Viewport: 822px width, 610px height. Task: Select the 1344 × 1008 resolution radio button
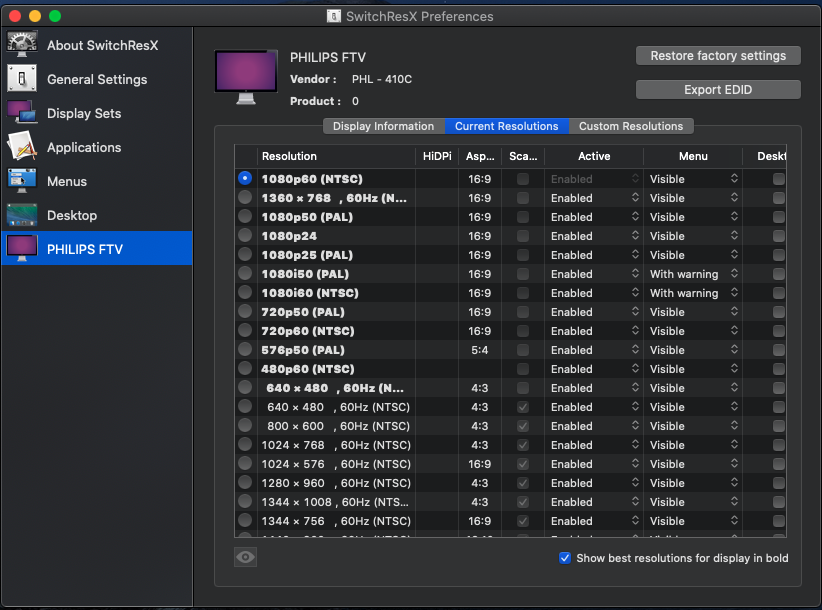pyautogui.click(x=245, y=501)
